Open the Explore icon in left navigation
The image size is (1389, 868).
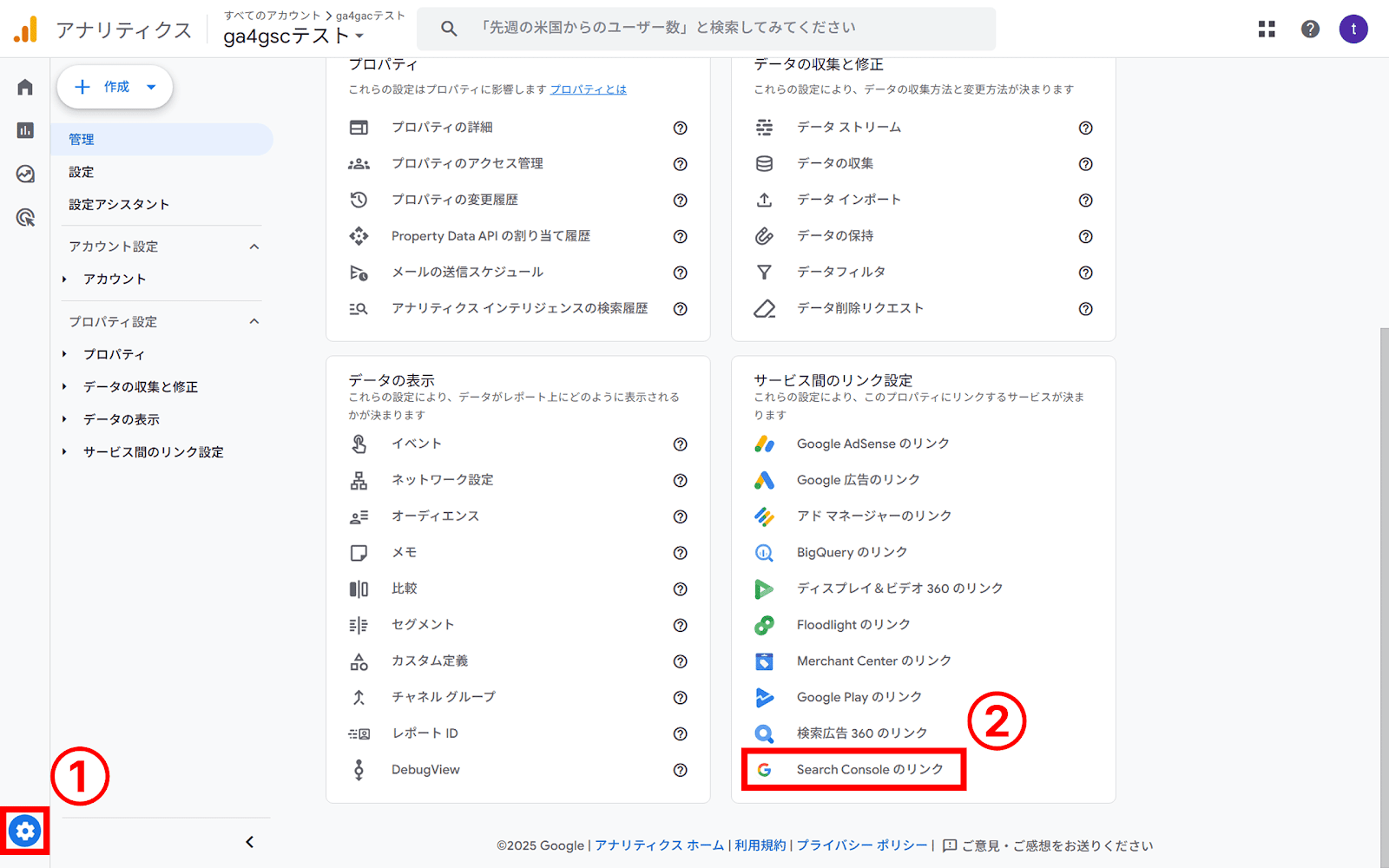tap(24, 174)
